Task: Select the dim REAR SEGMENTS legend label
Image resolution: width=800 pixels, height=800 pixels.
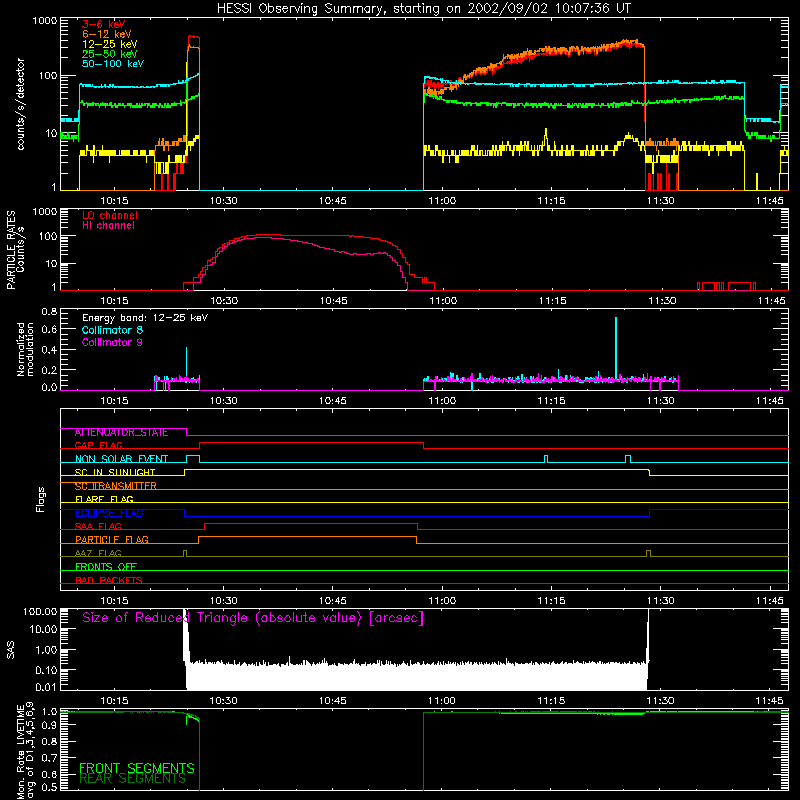Action: 132,779
